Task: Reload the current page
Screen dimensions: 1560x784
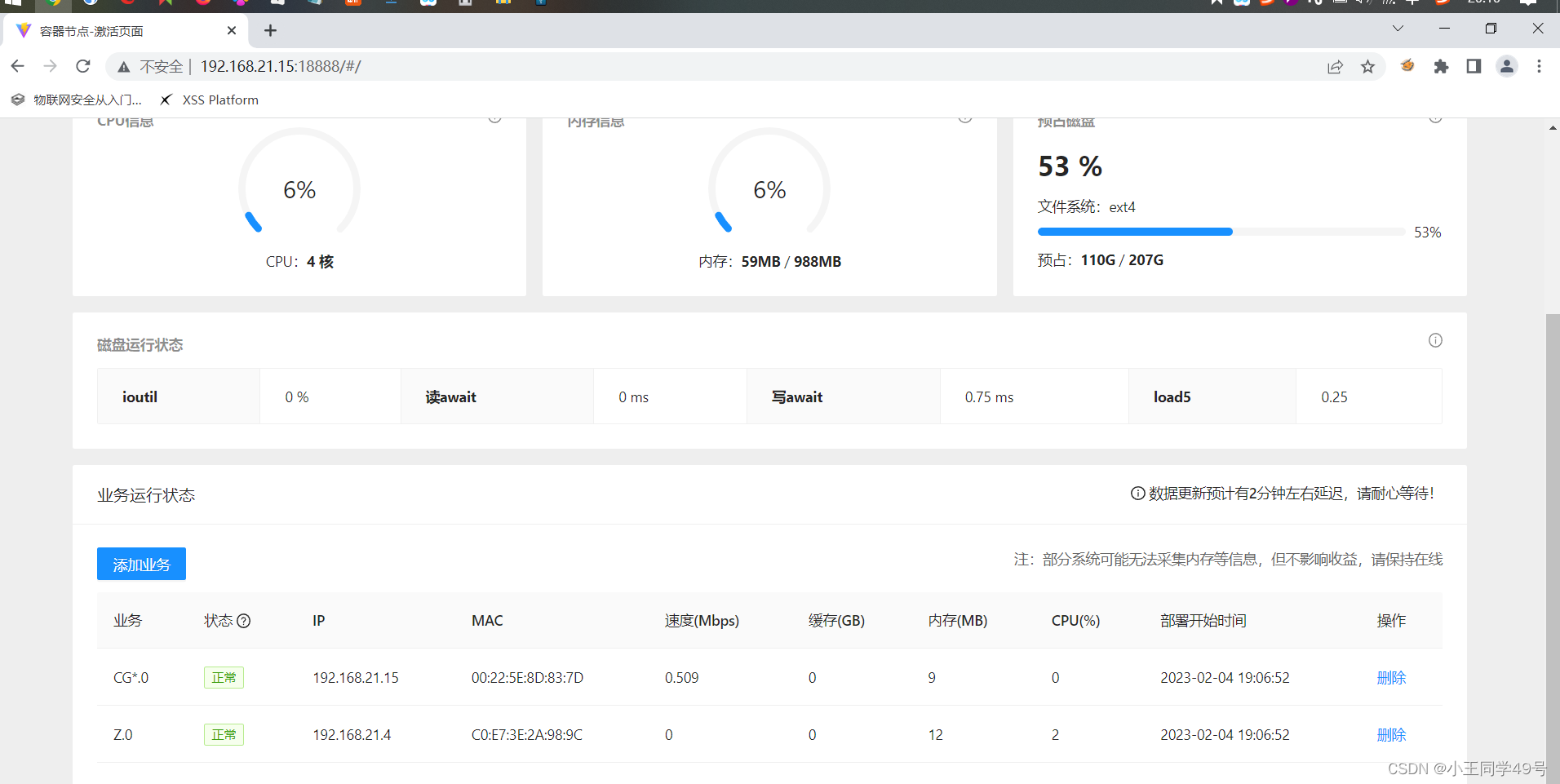Action: tap(82, 66)
